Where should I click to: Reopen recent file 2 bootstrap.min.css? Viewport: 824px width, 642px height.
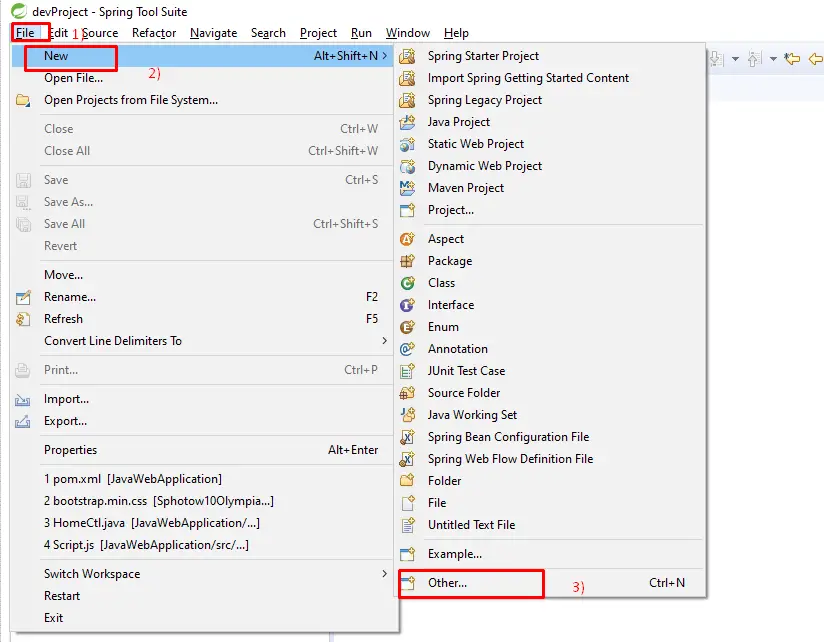point(204,501)
